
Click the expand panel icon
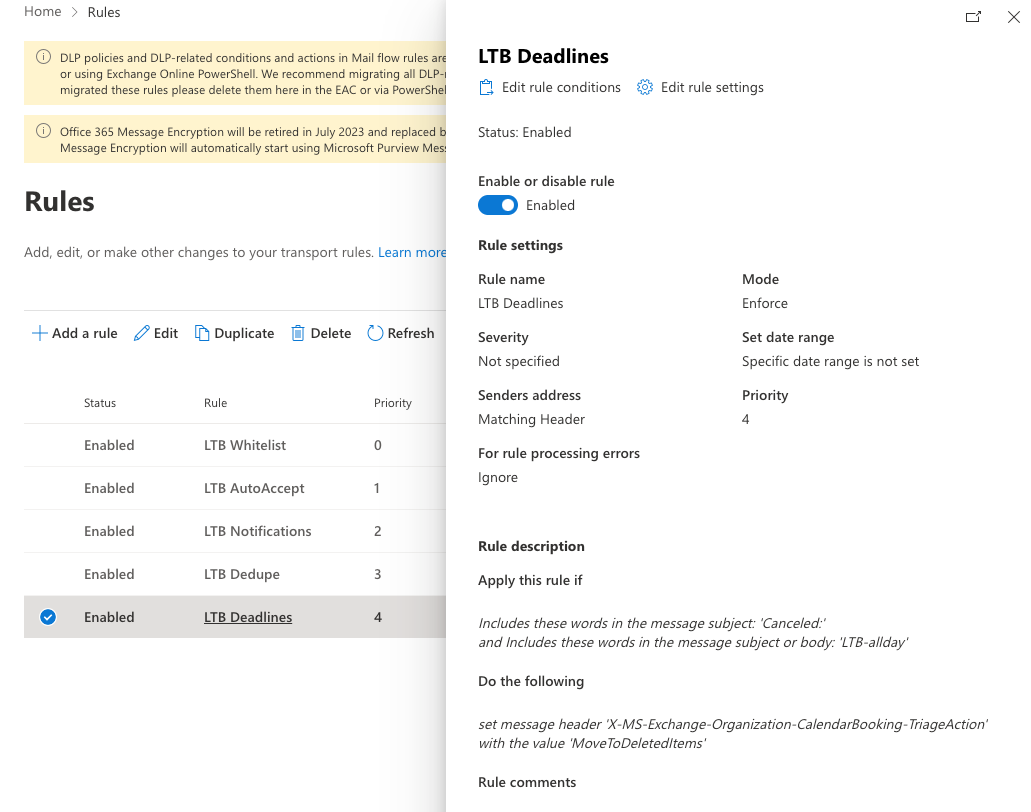[973, 17]
